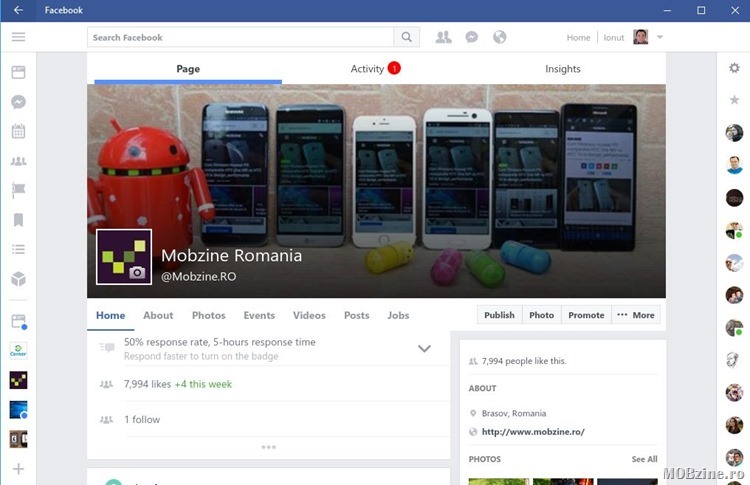This screenshot has height=485, width=750.
Task: Open the hamburger menu
Action: coord(18,37)
